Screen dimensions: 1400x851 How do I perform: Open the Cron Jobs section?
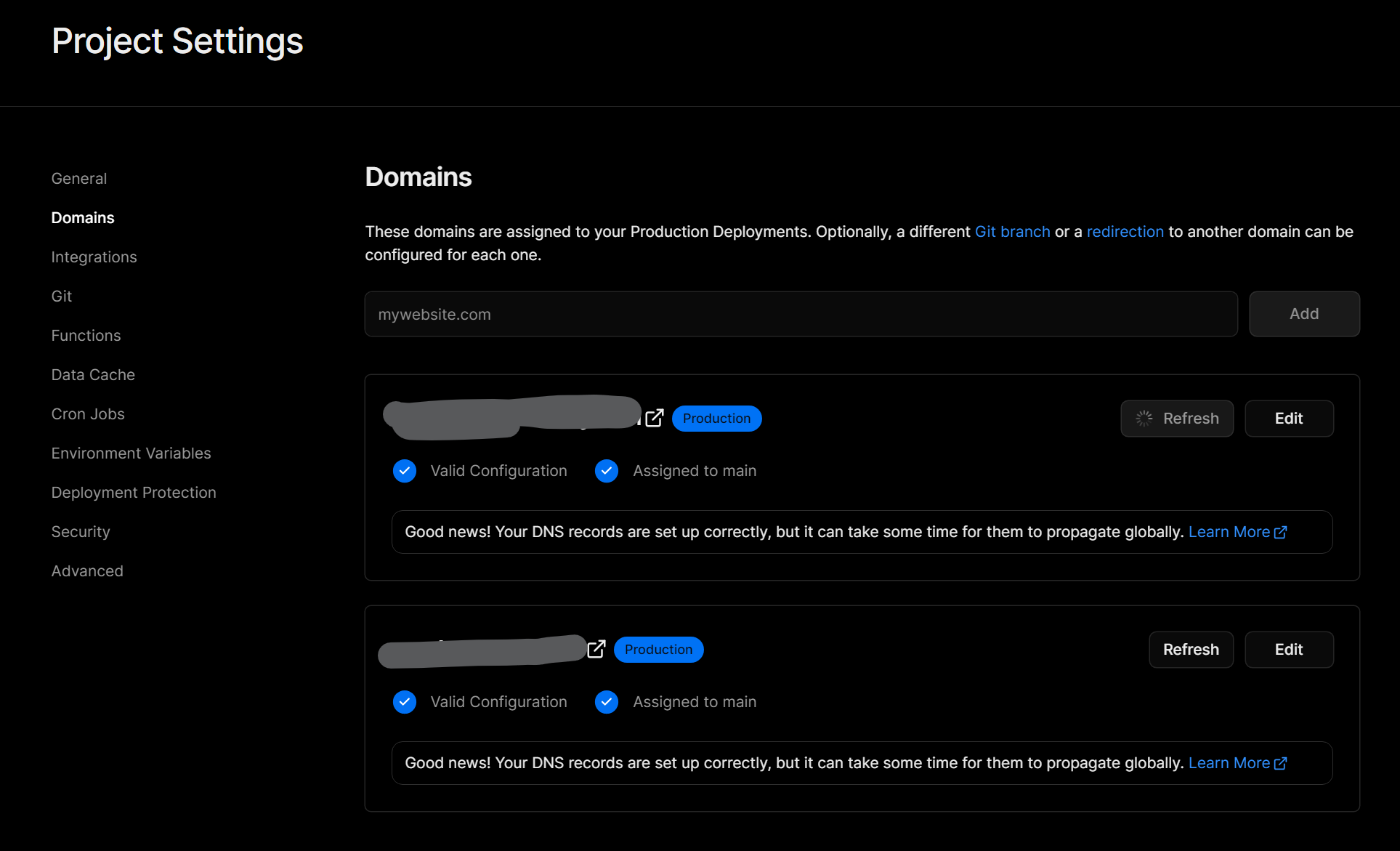88,414
